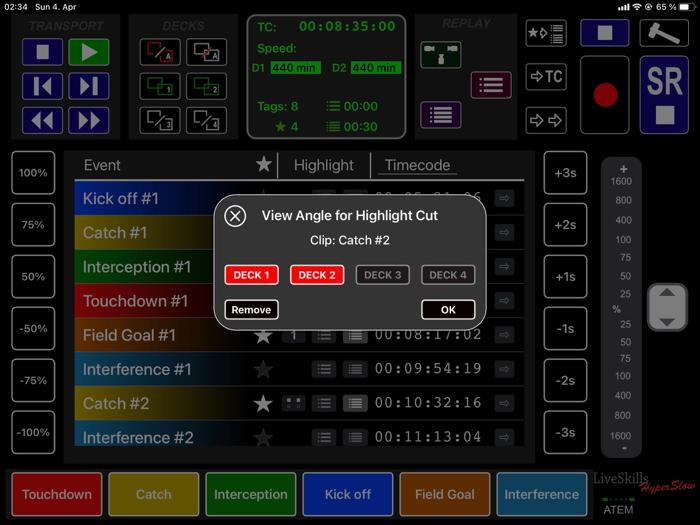Shift timecode by -3s
Screen dimensions: 700x525
pyautogui.click(x=565, y=432)
